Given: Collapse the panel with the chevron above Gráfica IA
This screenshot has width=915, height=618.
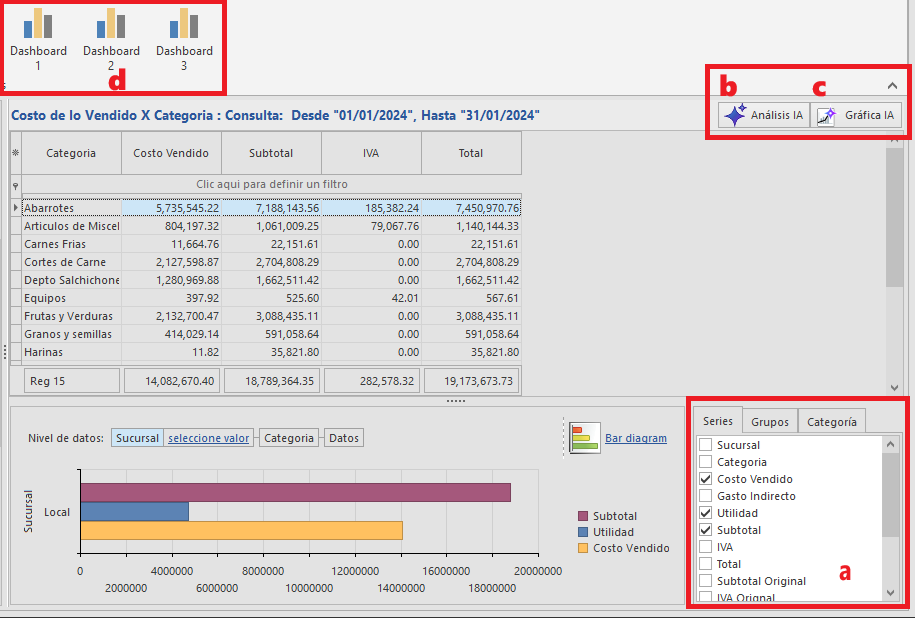Looking at the screenshot, I should tap(892, 86).
